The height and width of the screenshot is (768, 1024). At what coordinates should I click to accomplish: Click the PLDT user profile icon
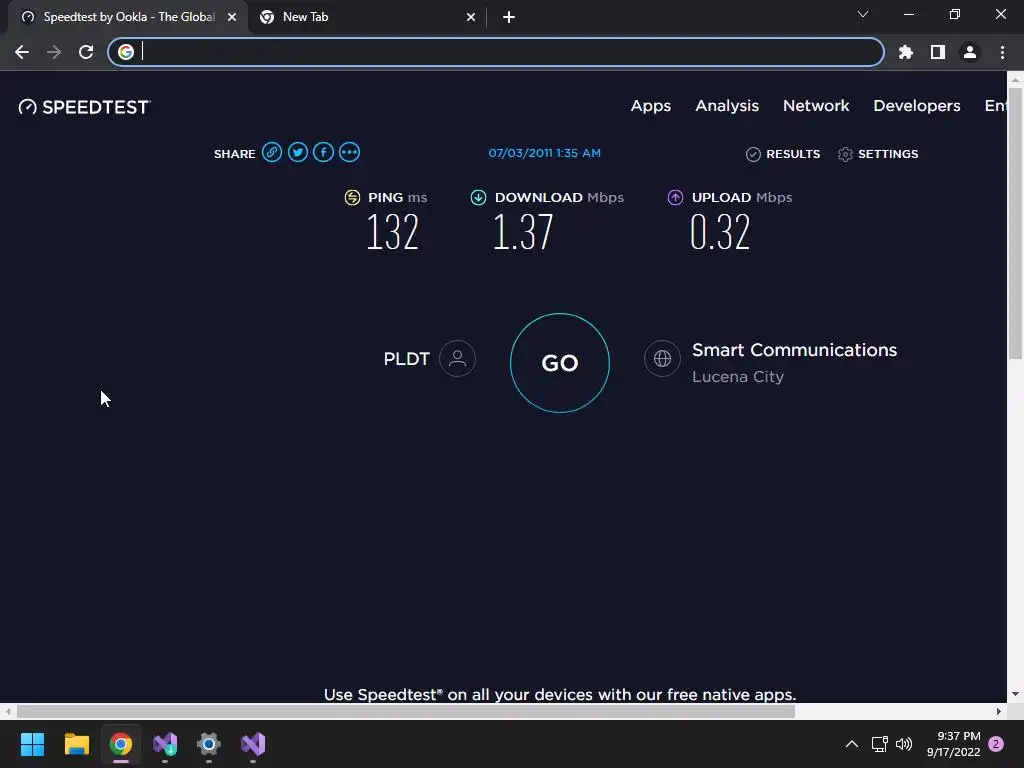click(x=457, y=359)
